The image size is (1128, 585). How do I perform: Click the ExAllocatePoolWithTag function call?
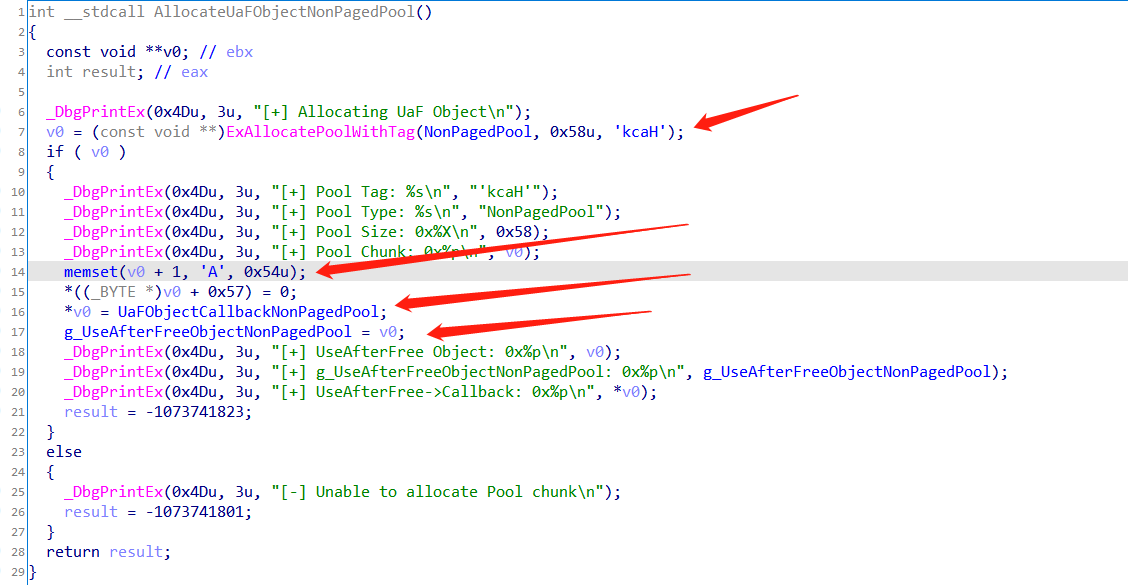tap(321, 132)
